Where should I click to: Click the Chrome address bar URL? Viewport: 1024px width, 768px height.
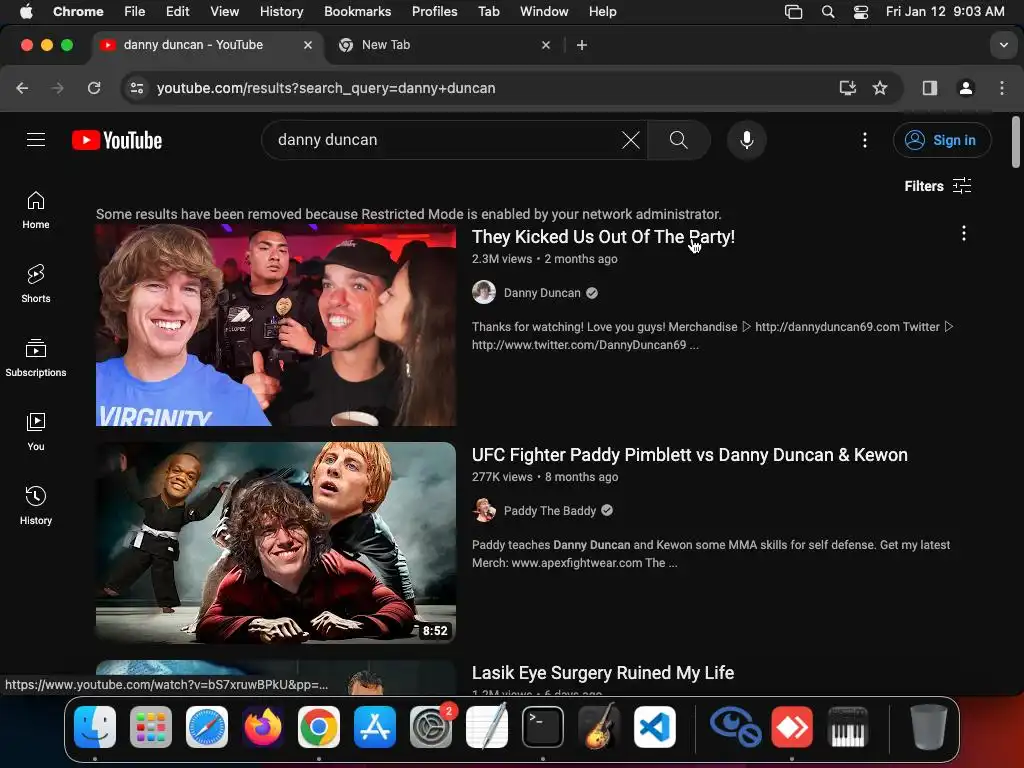point(326,88)
